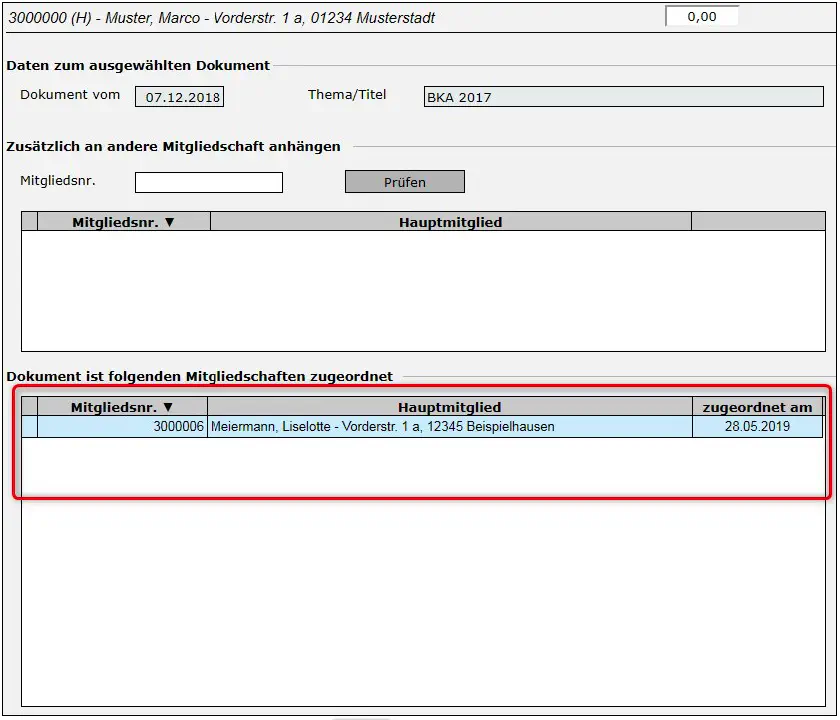Click the corner selector cell of assigned table

29,407
